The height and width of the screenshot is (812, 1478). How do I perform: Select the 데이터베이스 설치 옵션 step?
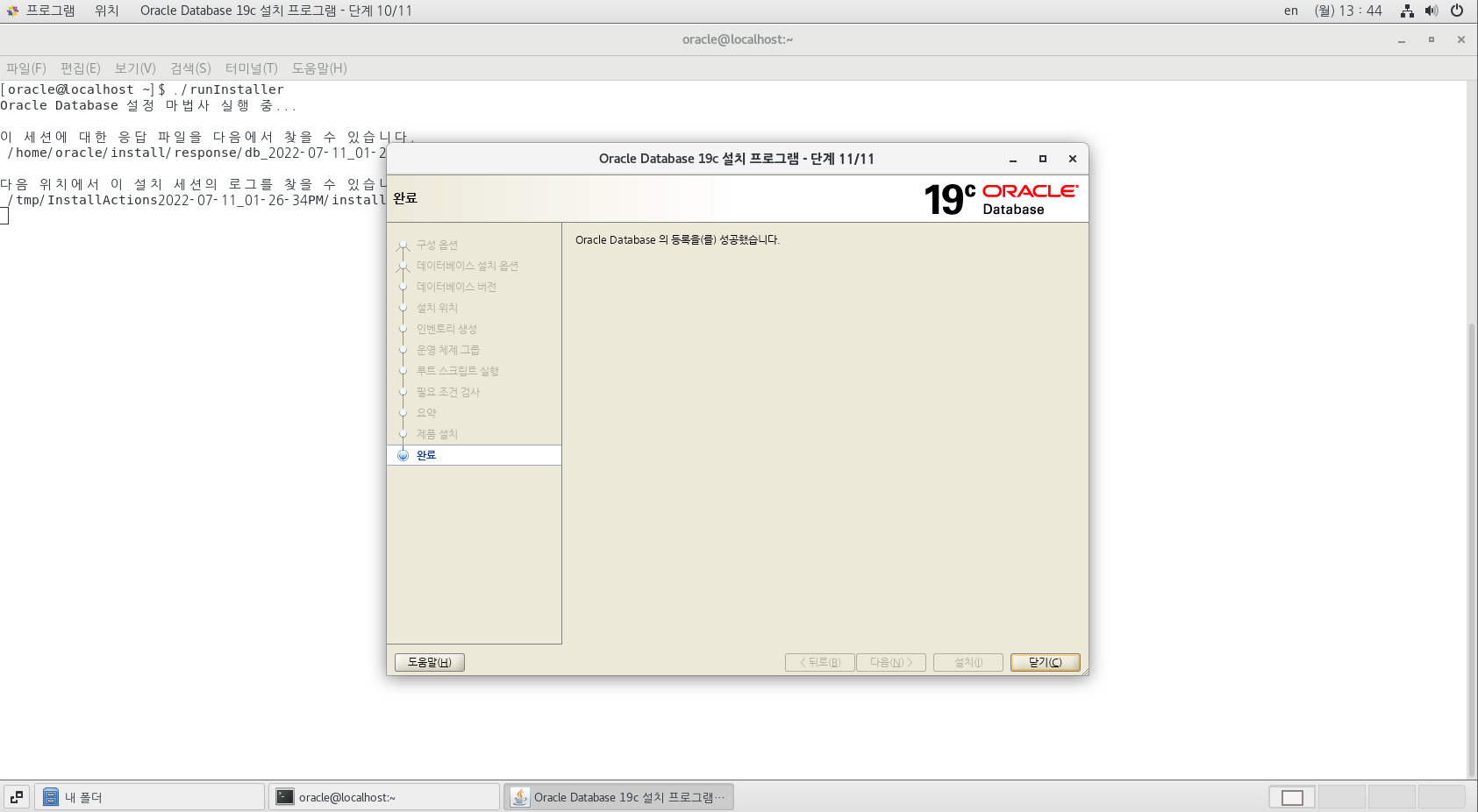468,266
